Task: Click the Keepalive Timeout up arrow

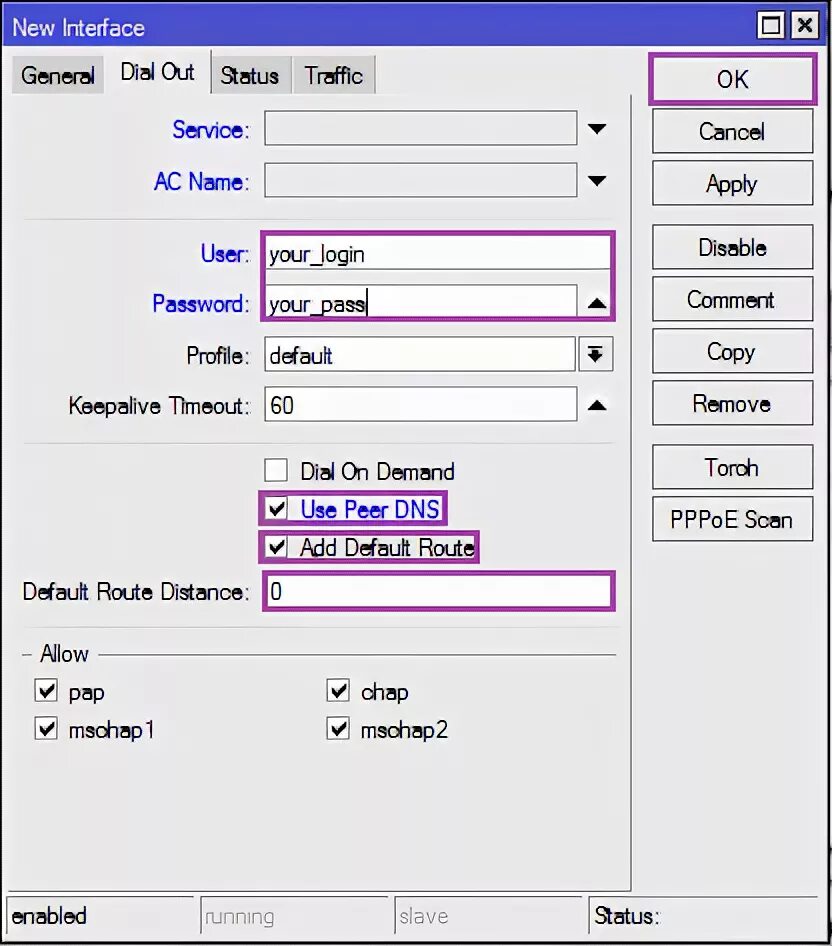Action: click(x=597, y=405)
